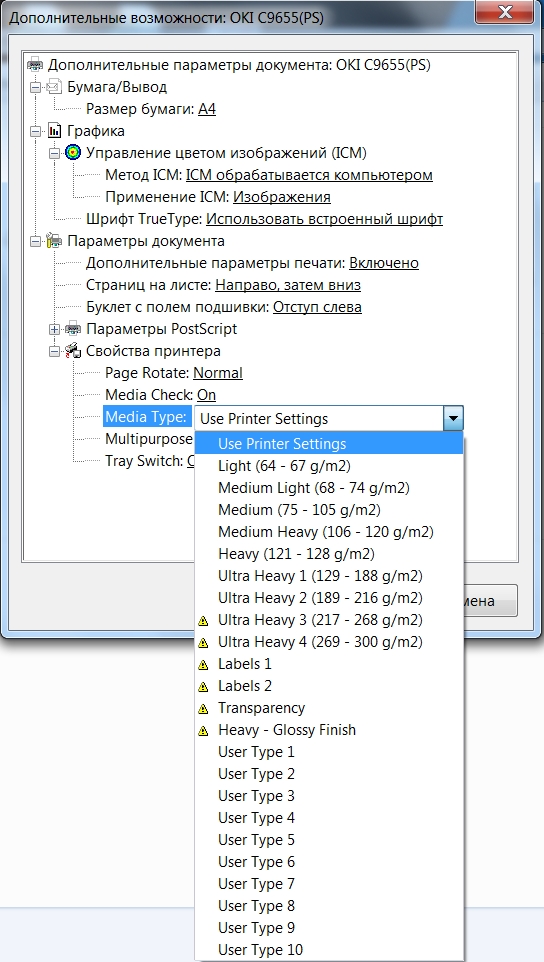Click the Параметры PostScript icon
The image size is (544, 962).
tap(74, 329)
